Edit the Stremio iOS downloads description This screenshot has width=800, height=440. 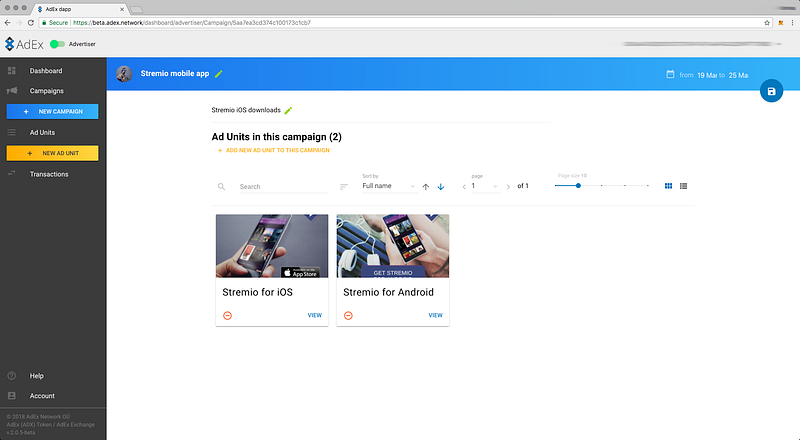(x=288, y=110)
